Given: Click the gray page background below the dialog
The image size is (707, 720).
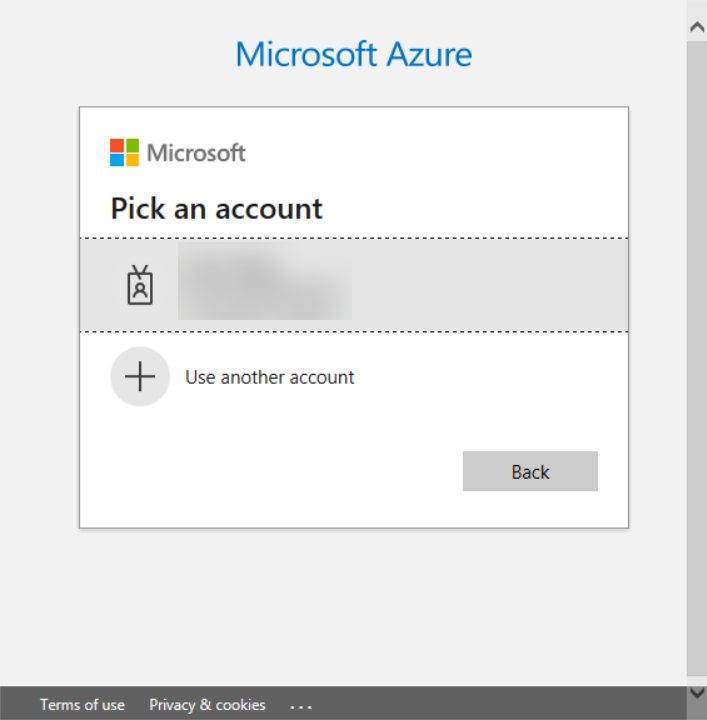Looking at the screenshot, I should pos(354,600).
